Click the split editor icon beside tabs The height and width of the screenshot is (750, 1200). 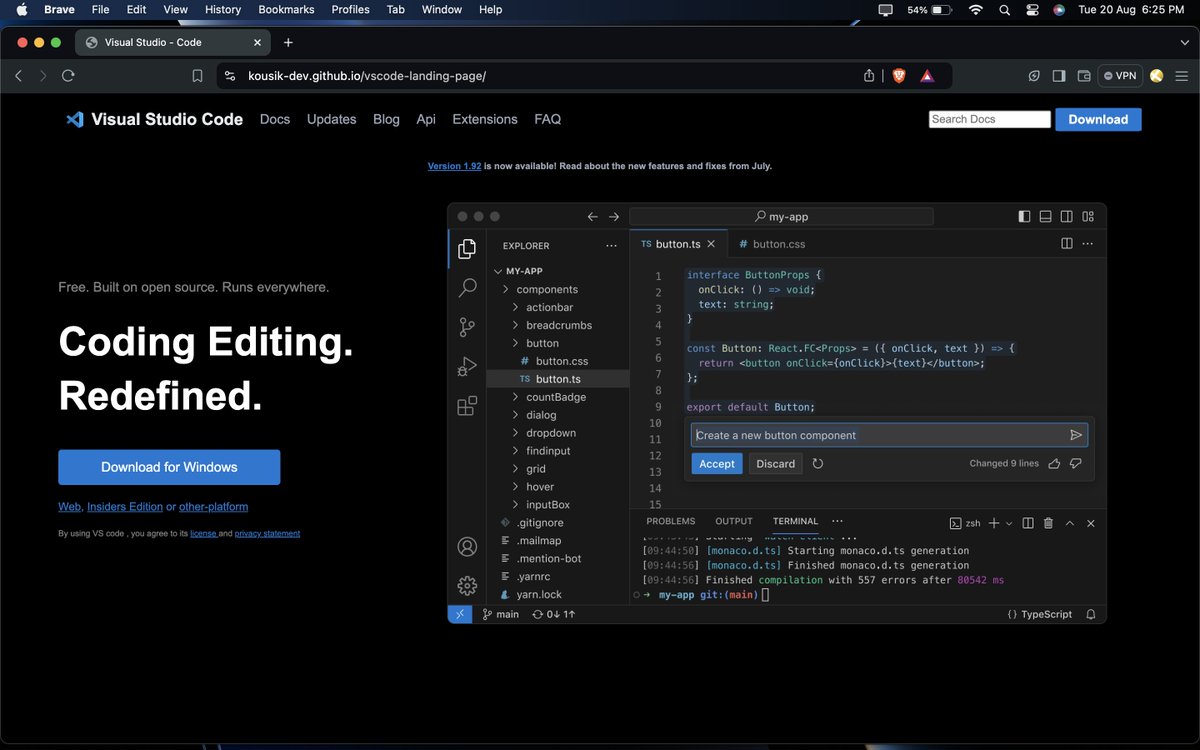pos(1067,243)
